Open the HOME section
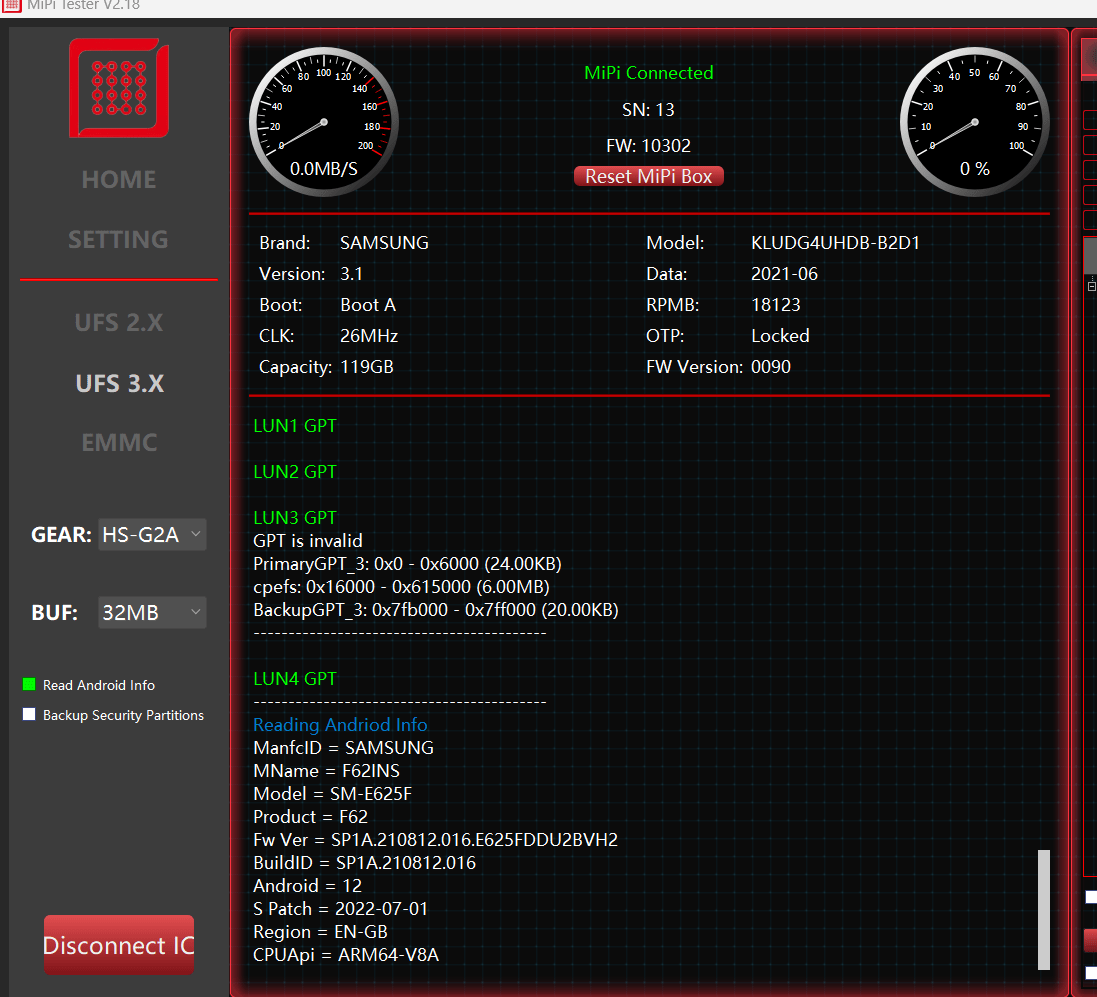Image resolution: width=1097 pixels, height=997 pixels. (119, 180)
